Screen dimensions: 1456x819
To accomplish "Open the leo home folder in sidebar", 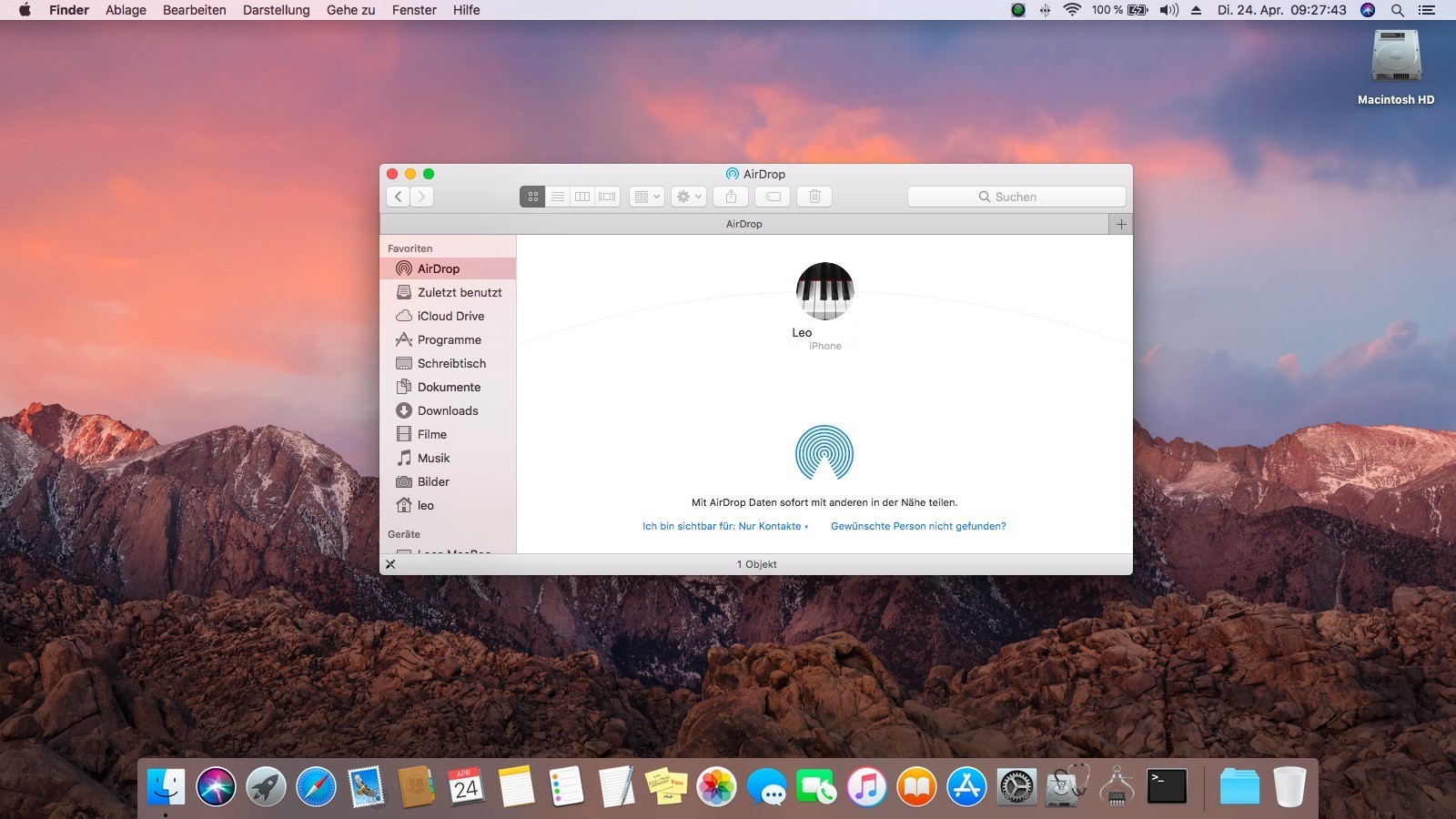I will point(448,505).
